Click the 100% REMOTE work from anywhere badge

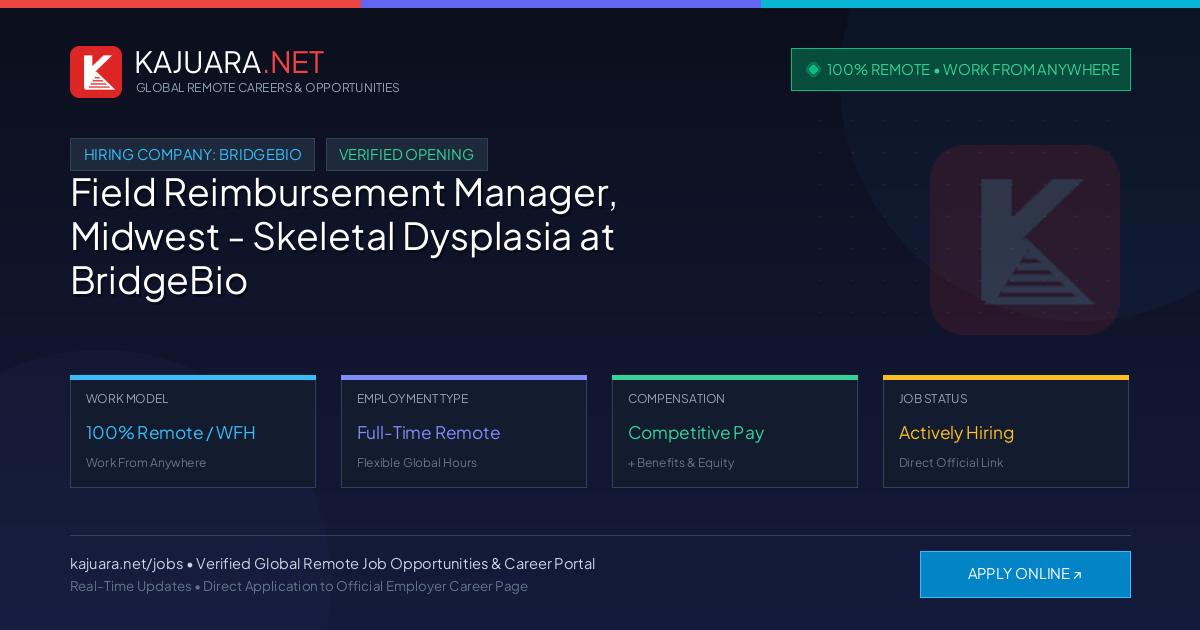pyautogui.click(x=961, y=70)
